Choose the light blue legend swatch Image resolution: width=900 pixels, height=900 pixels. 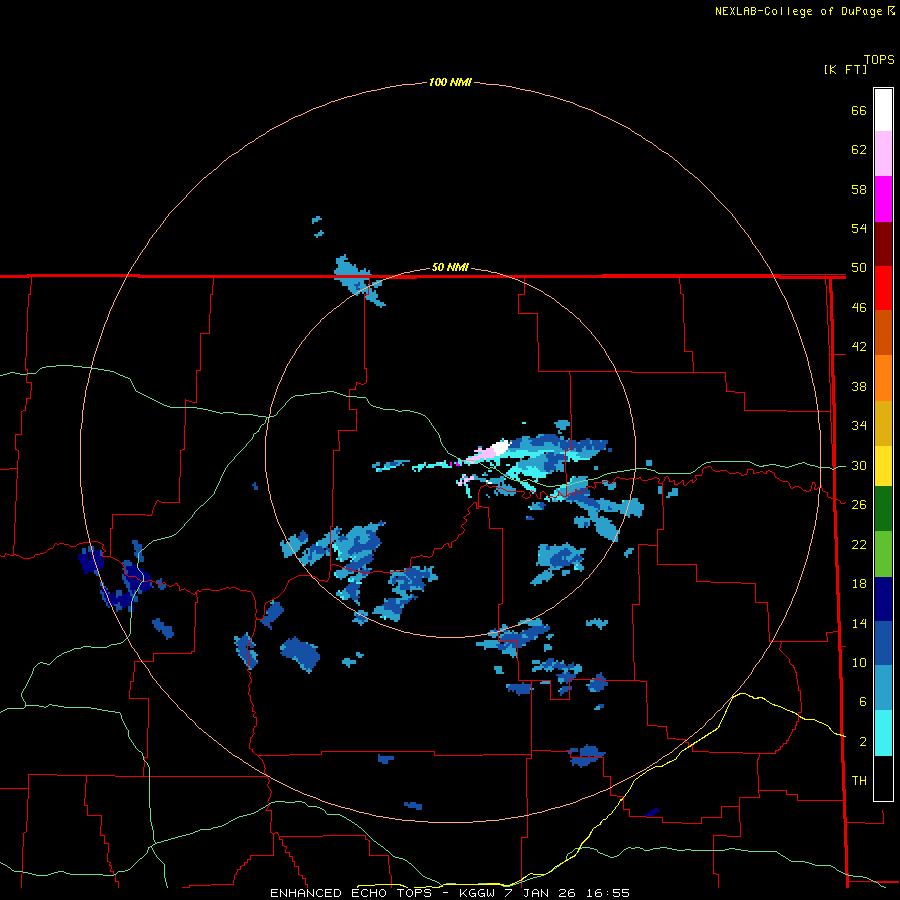pyautogui.click(x=883, y=688)
